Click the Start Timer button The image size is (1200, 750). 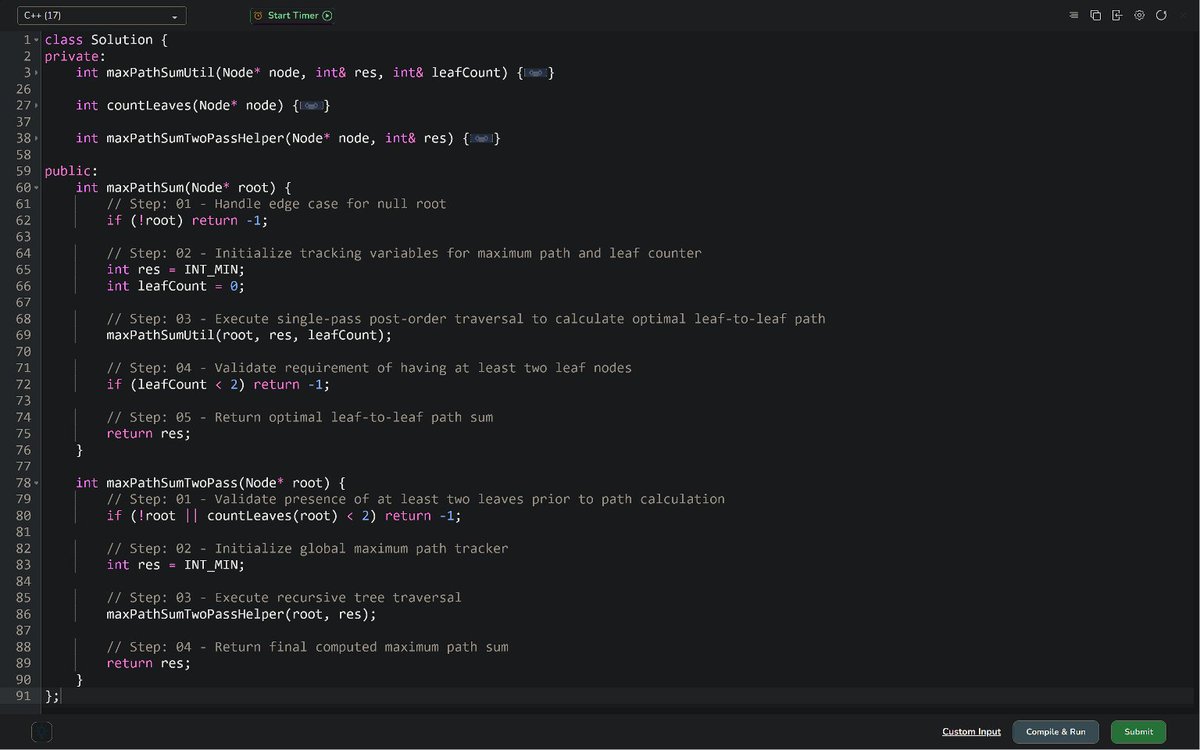pos(292,16)
